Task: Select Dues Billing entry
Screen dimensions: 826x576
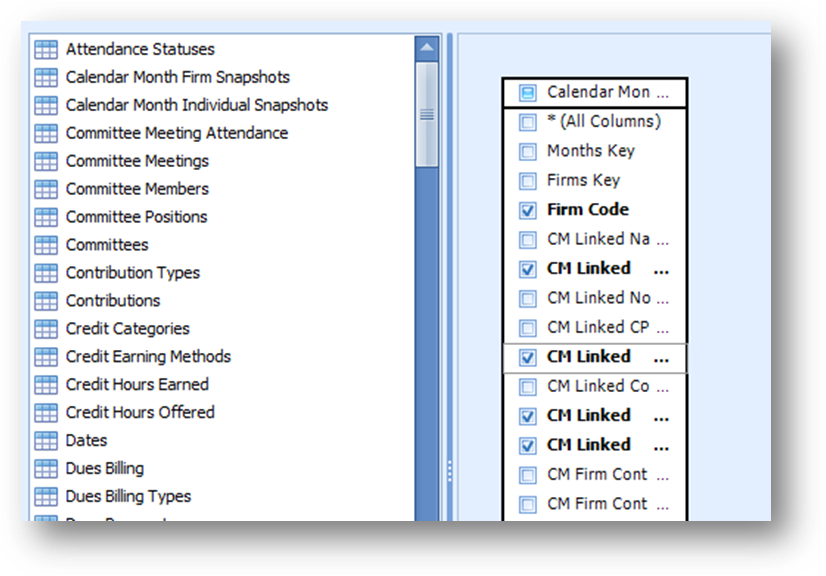Action: (x=104, y=468)
